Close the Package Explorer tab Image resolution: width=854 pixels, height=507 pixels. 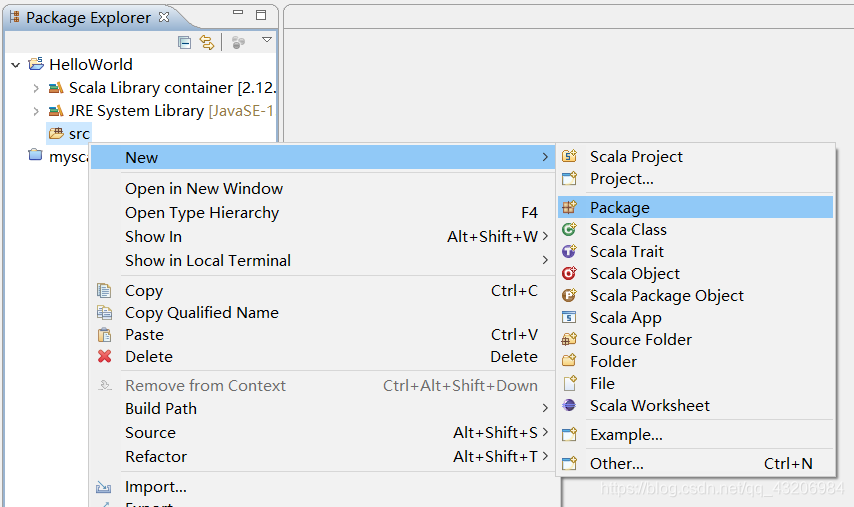coord(163,17)
